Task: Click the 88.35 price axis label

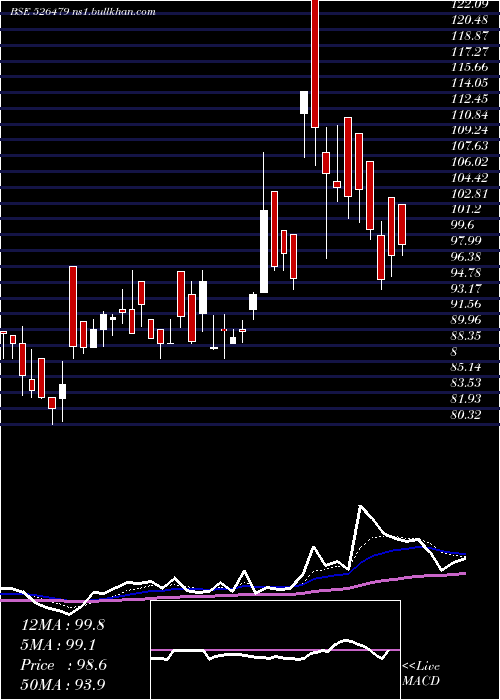Action: [x=465, y=336]
